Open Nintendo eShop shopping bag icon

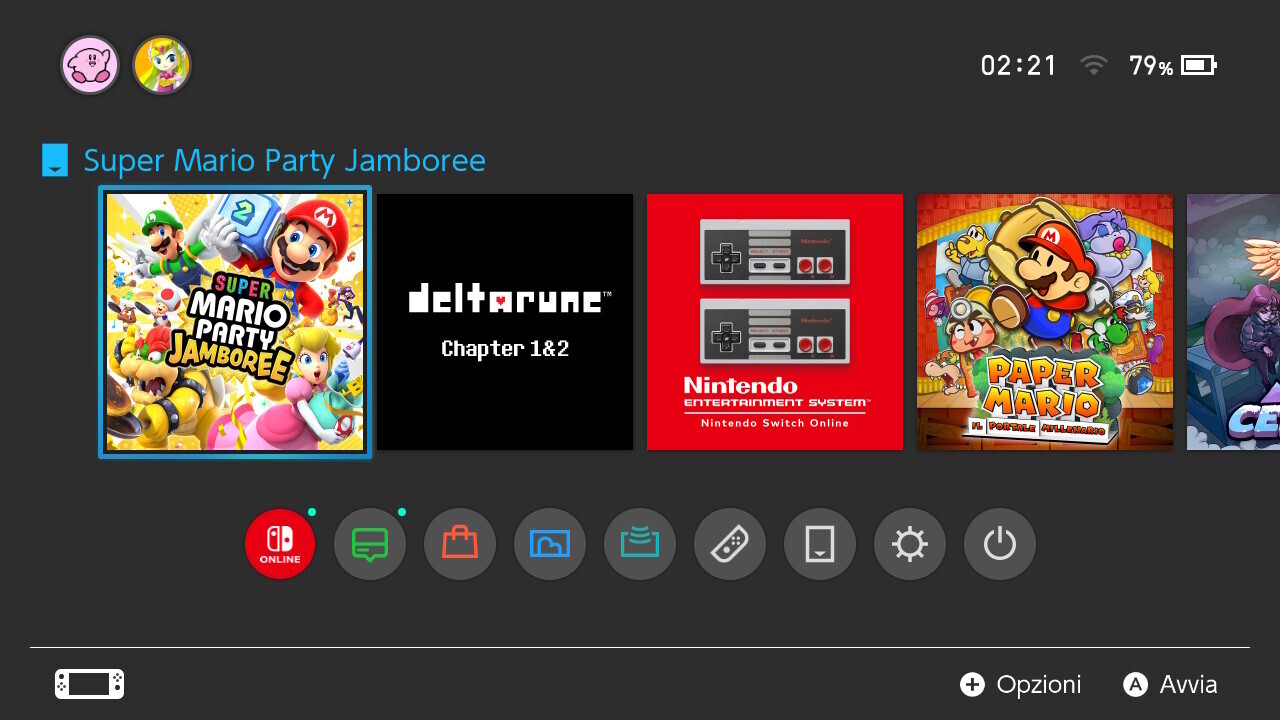tap(460, 544)
